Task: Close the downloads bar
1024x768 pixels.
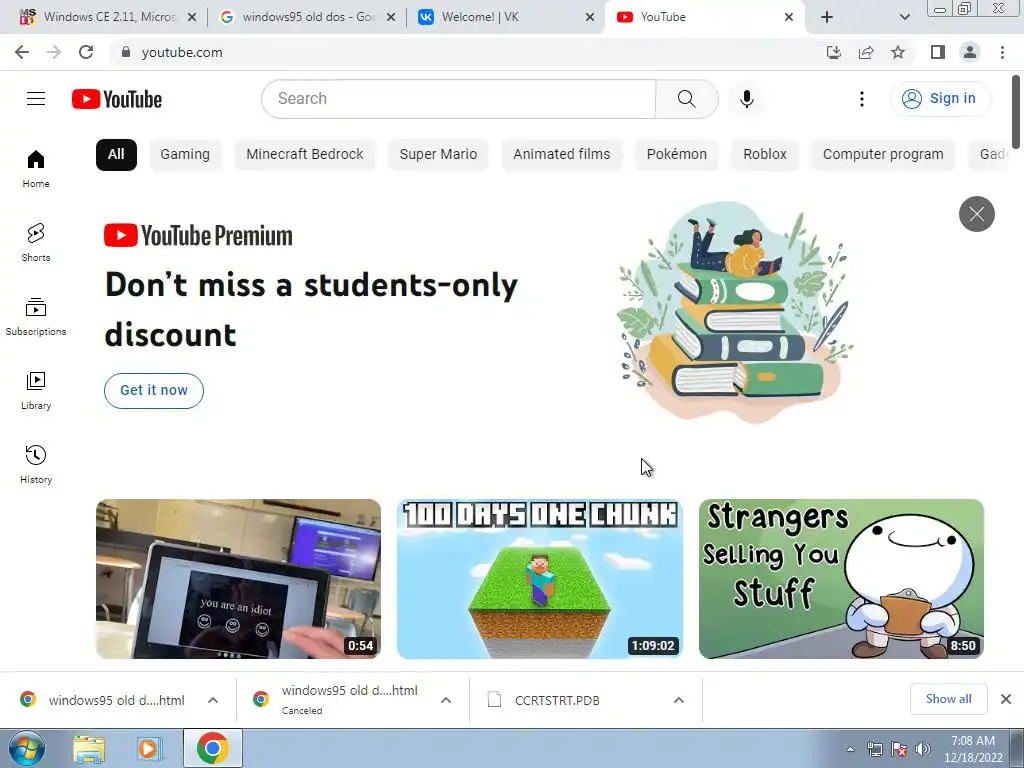Action: tap(1006, 699)
